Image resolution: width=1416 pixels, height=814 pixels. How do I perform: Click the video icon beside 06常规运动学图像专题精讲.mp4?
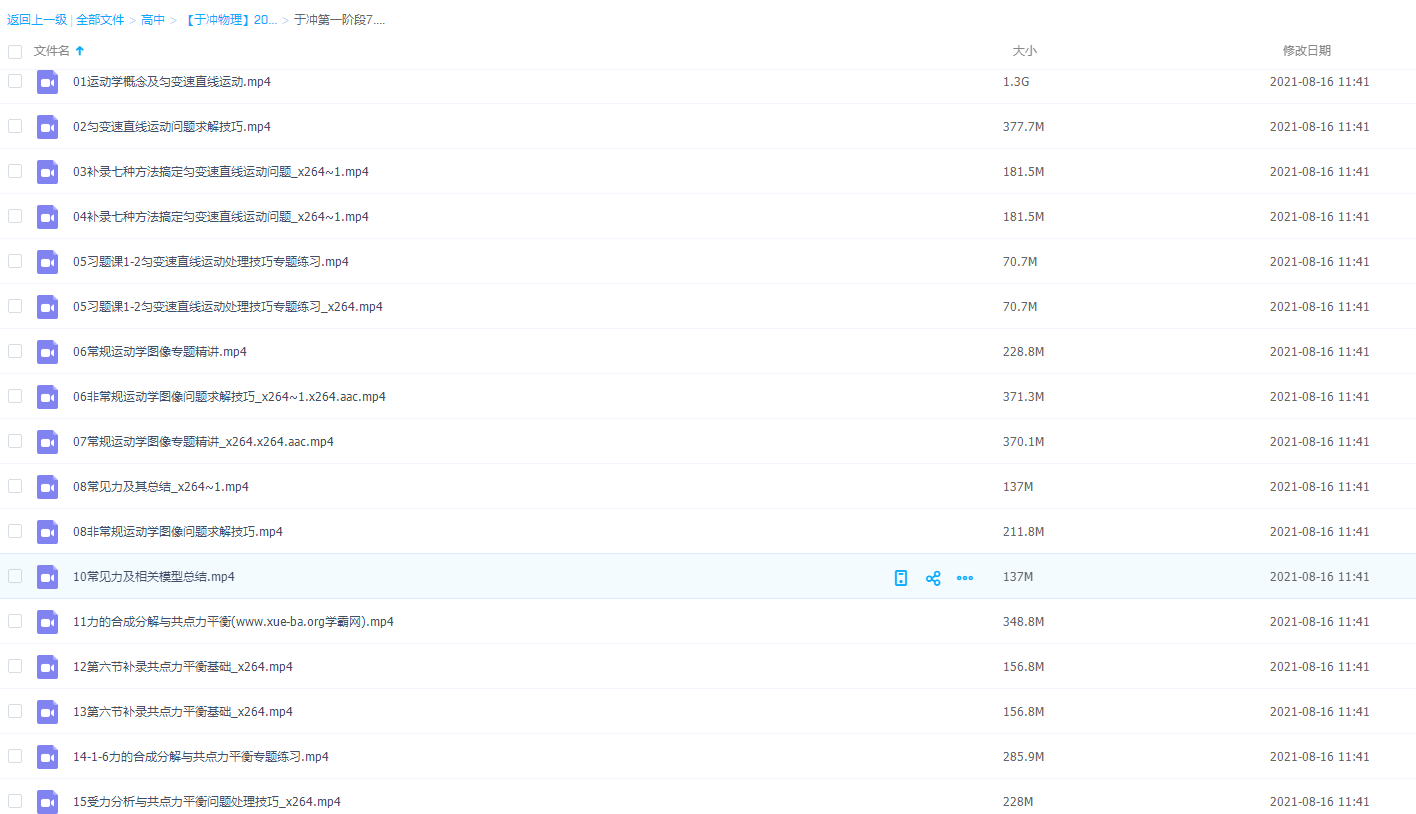point(48,352)
